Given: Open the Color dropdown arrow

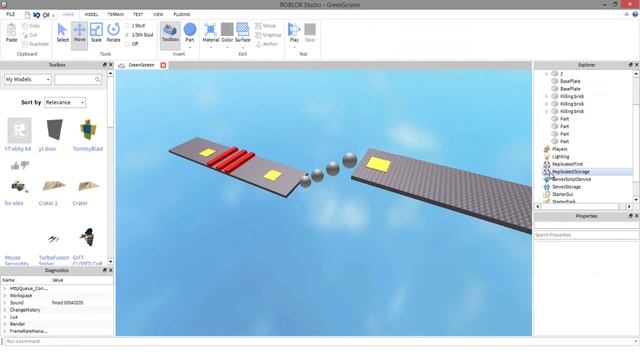Looking at the screenshot, I should (227, 48).
